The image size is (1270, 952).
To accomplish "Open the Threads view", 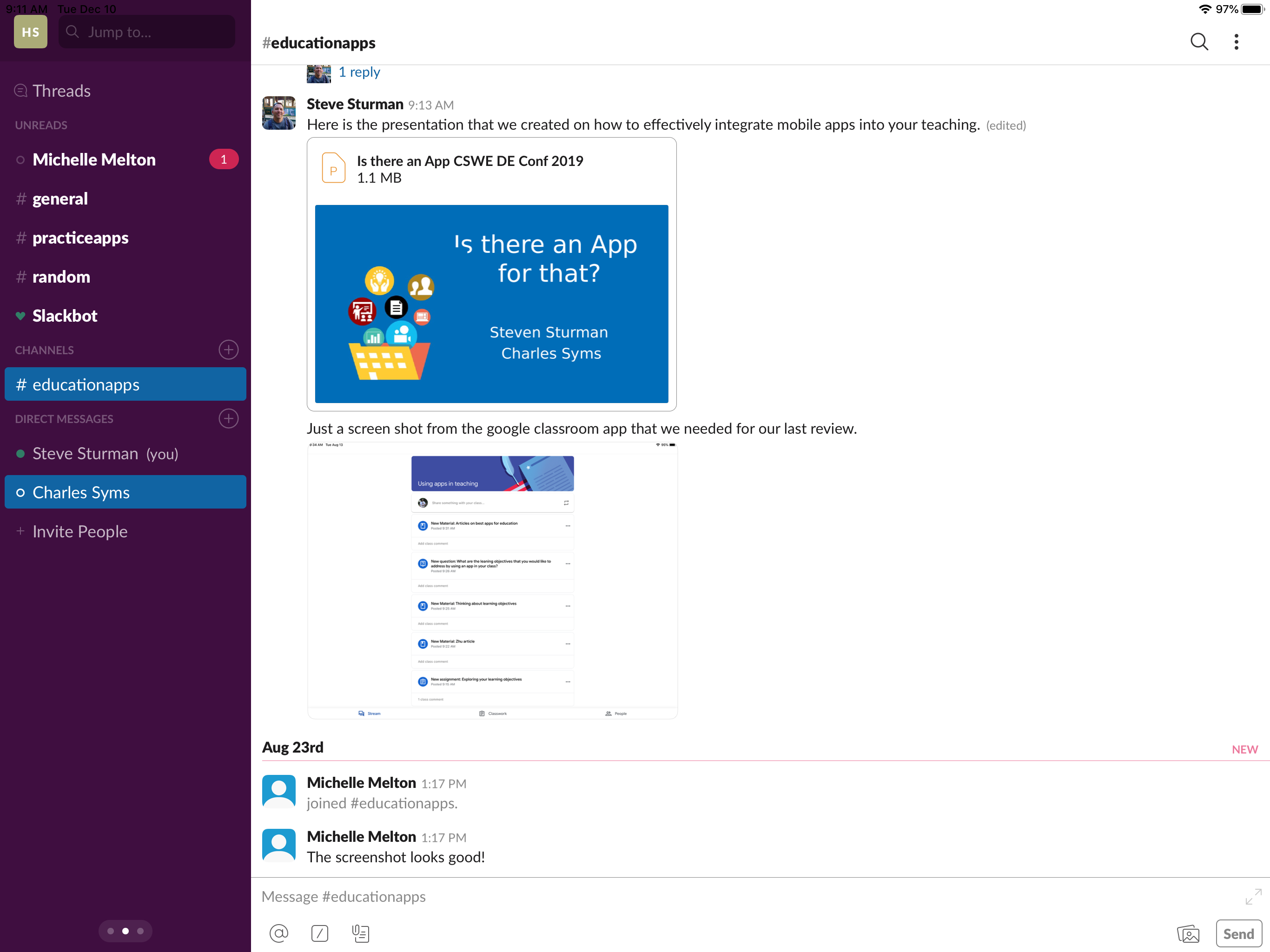I will [x=61, y=91].
